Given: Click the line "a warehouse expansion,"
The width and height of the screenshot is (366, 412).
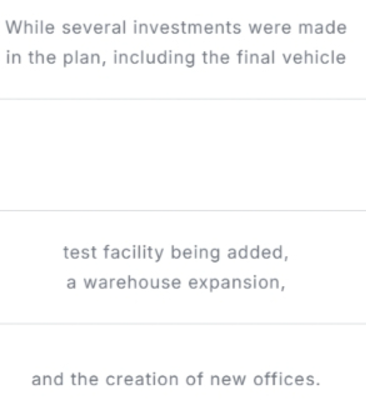Looking at the screenshot, I should coord(176,283).
